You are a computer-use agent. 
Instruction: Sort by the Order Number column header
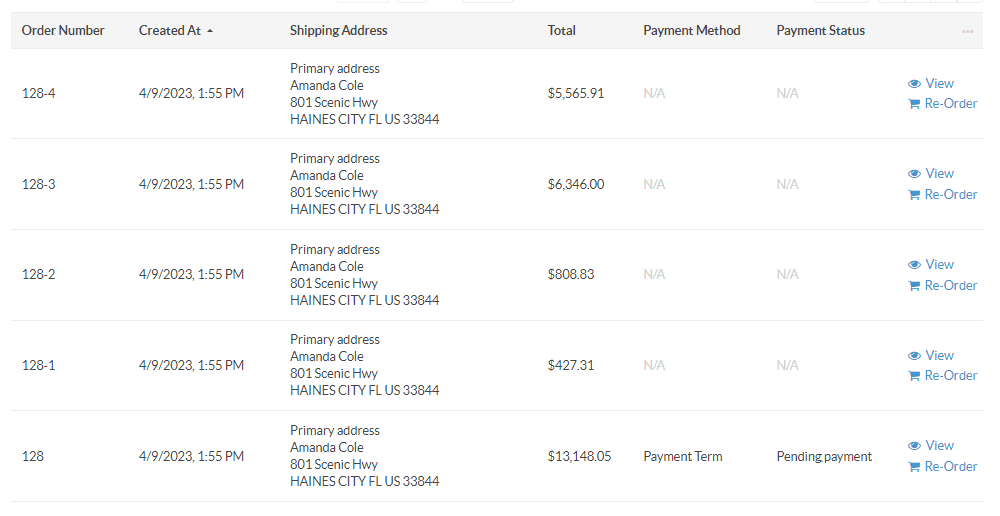(62, 31)
